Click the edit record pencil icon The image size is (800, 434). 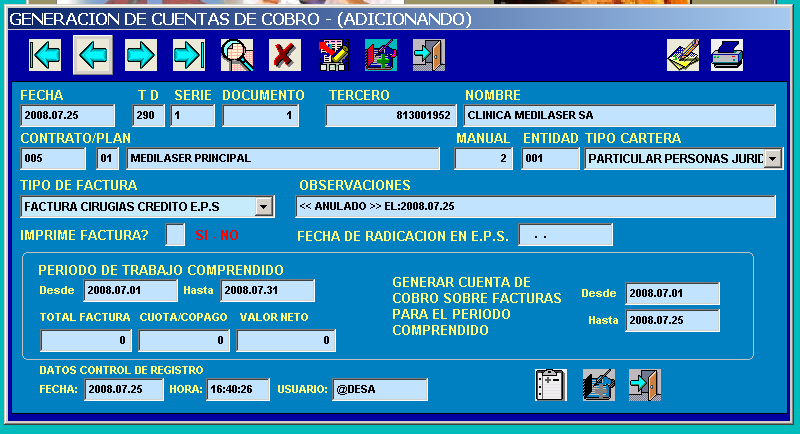[333, 55]
